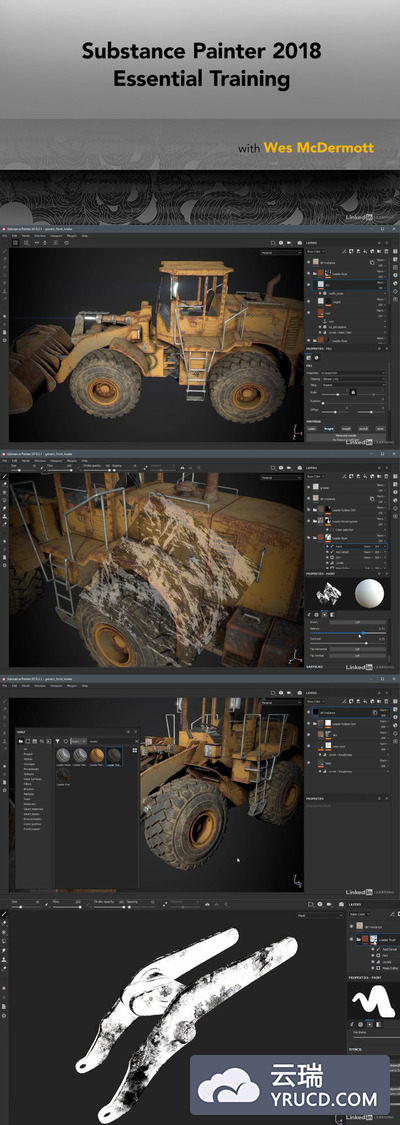The image size is (400, 1125).
Task: Open the Material viewport dropdown in the side-view loader screenshot
Action: (x=281, y=253)
